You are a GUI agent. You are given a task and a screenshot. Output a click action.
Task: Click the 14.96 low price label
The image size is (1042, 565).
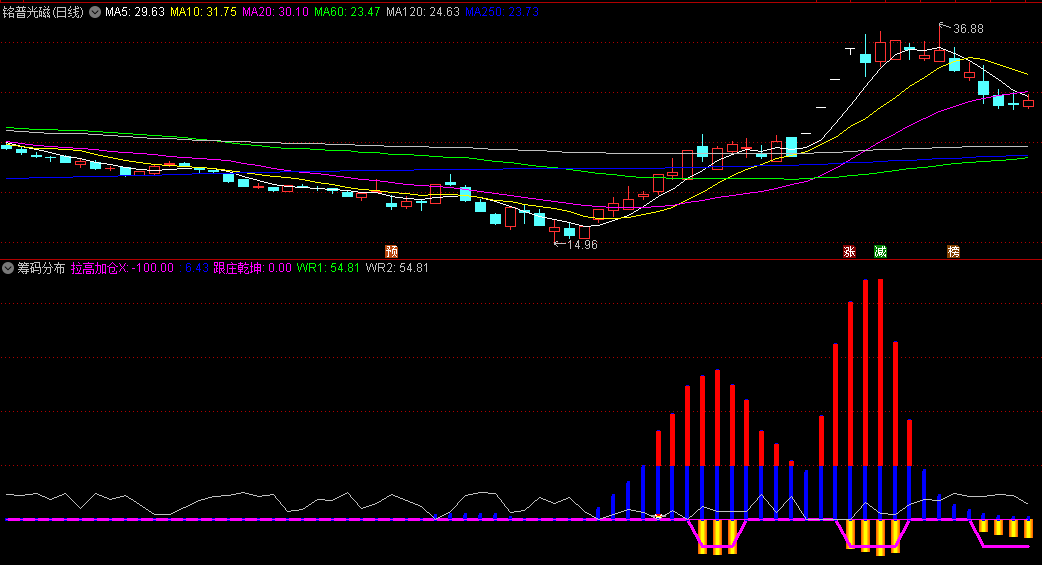582,245
